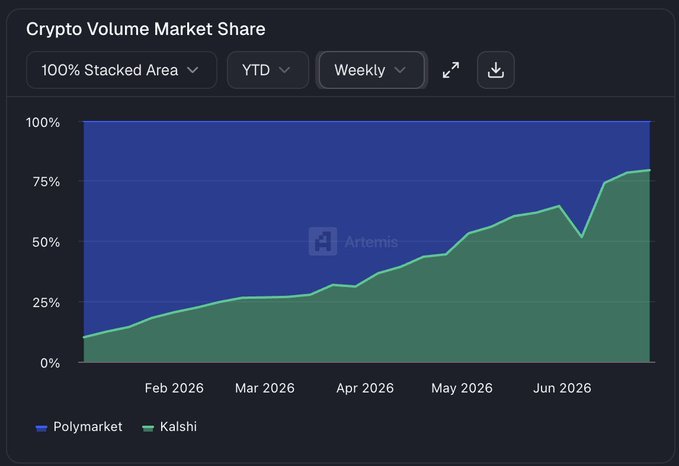
Task: Click the Feb 2026 axis label
Action: pos(174,388)
